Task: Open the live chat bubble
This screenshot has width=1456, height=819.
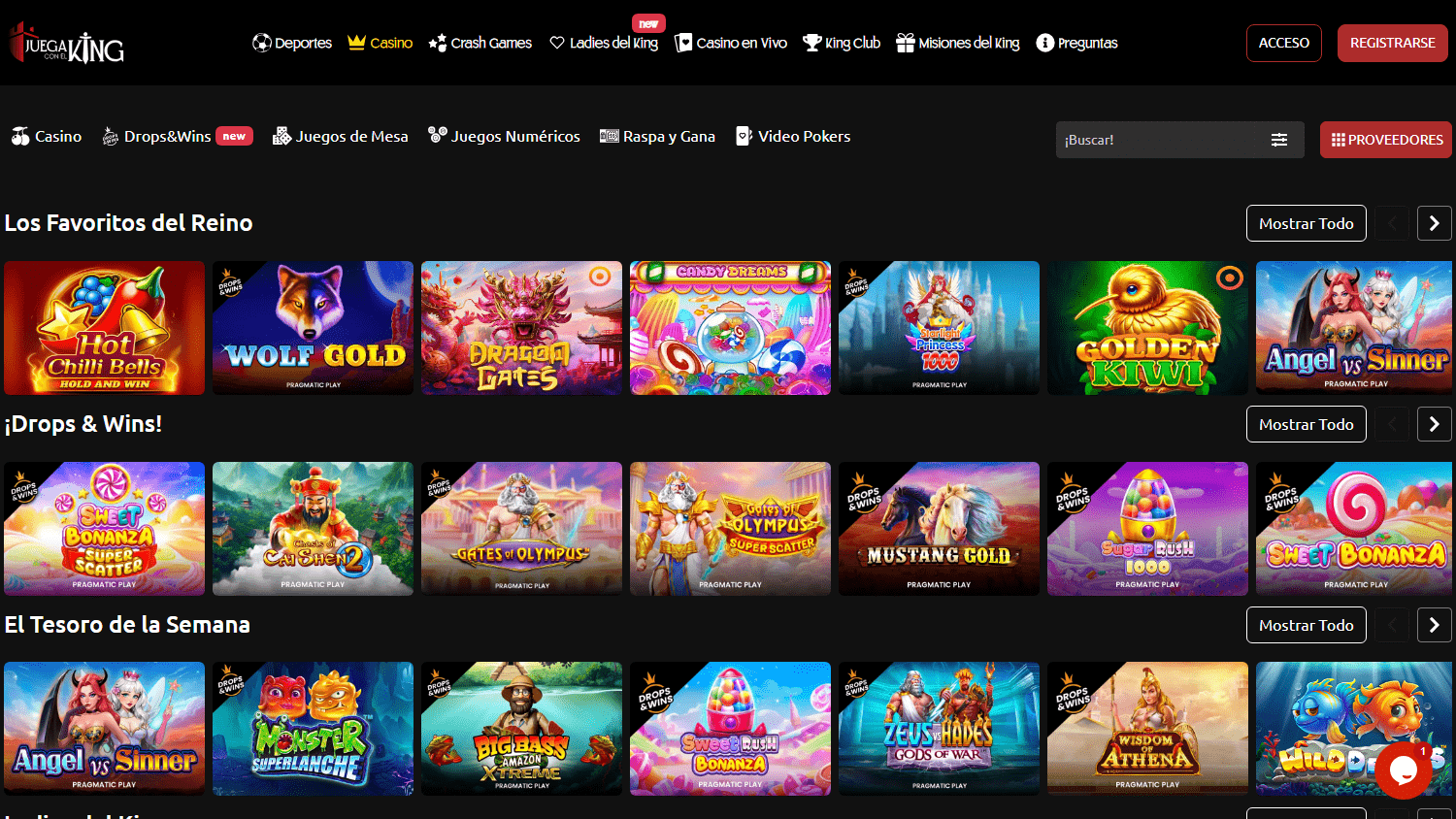Action: 1404,770
